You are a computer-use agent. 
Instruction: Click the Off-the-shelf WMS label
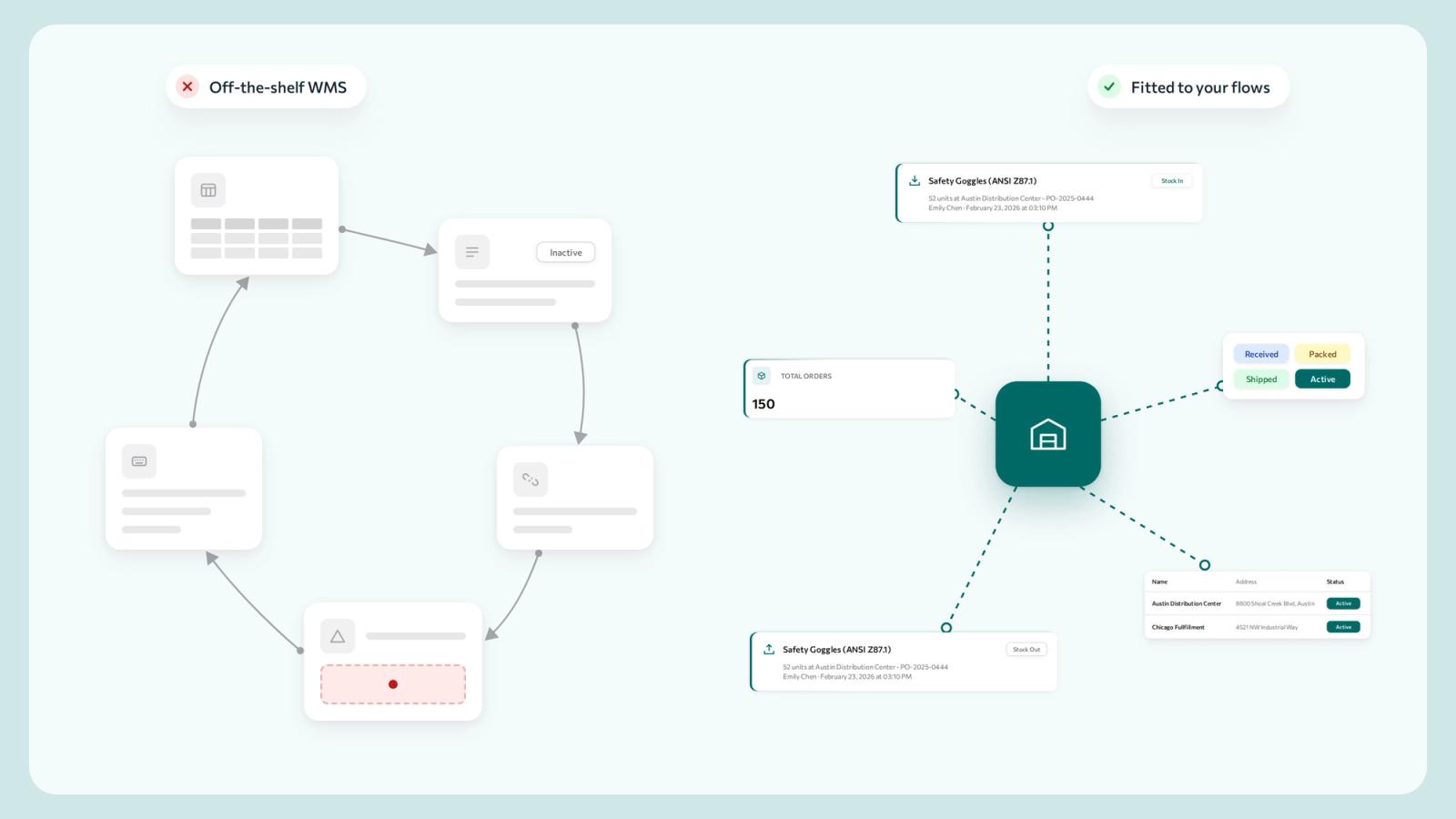tap(278, 87)
